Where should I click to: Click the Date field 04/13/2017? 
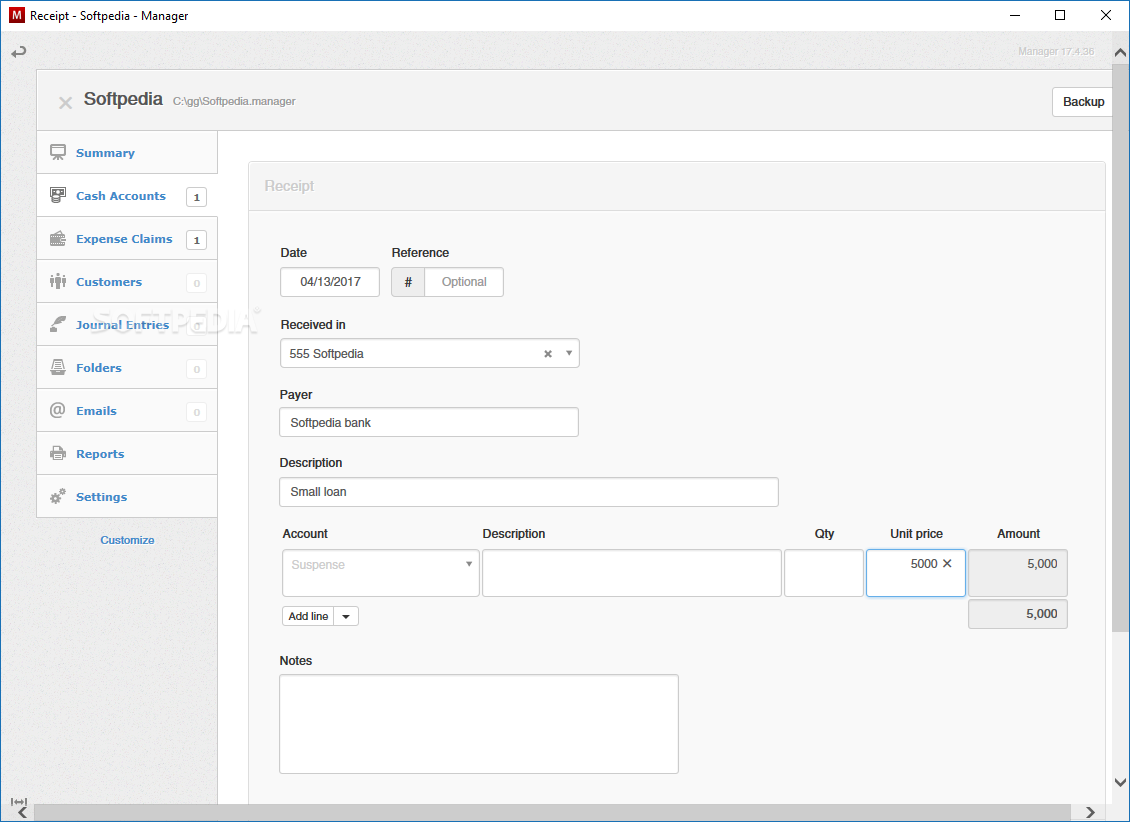pyautogui.click(x=330, y=282)
